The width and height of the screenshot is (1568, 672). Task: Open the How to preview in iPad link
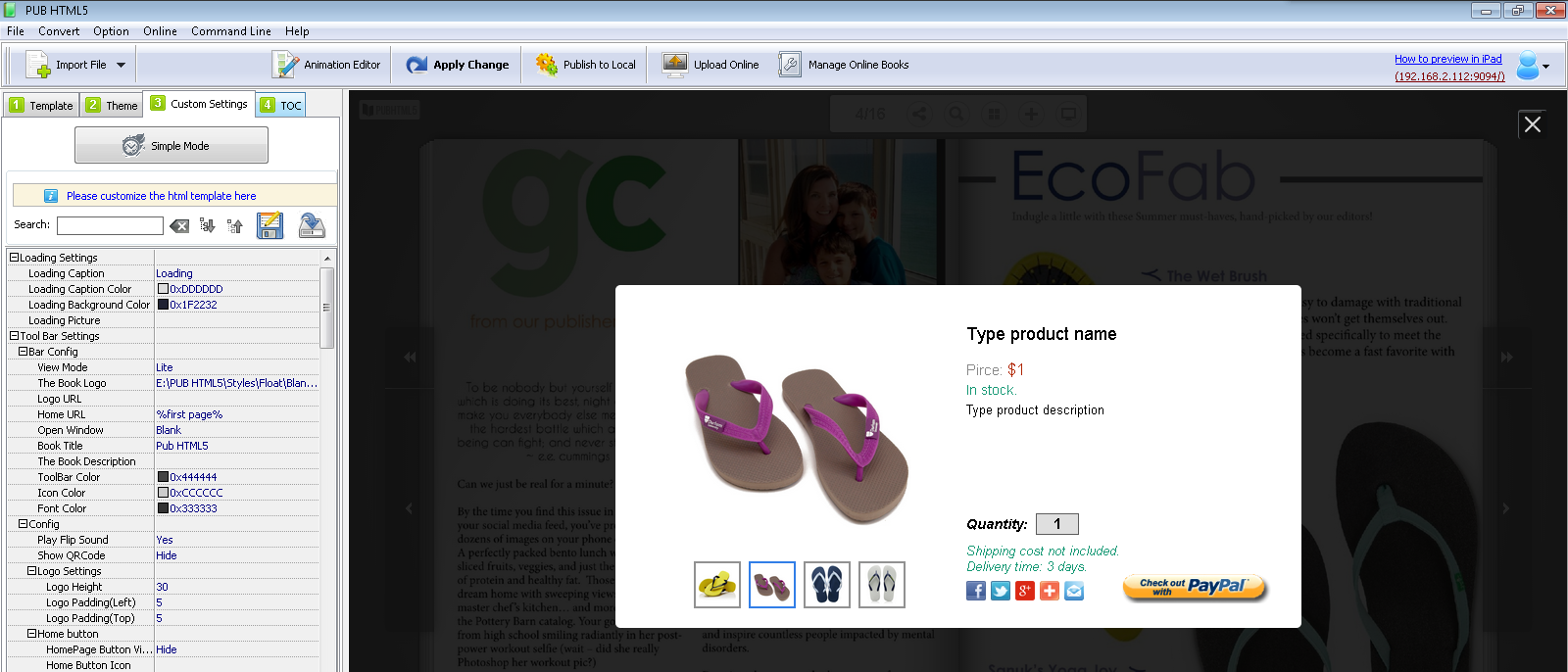tap(1448, 59)
